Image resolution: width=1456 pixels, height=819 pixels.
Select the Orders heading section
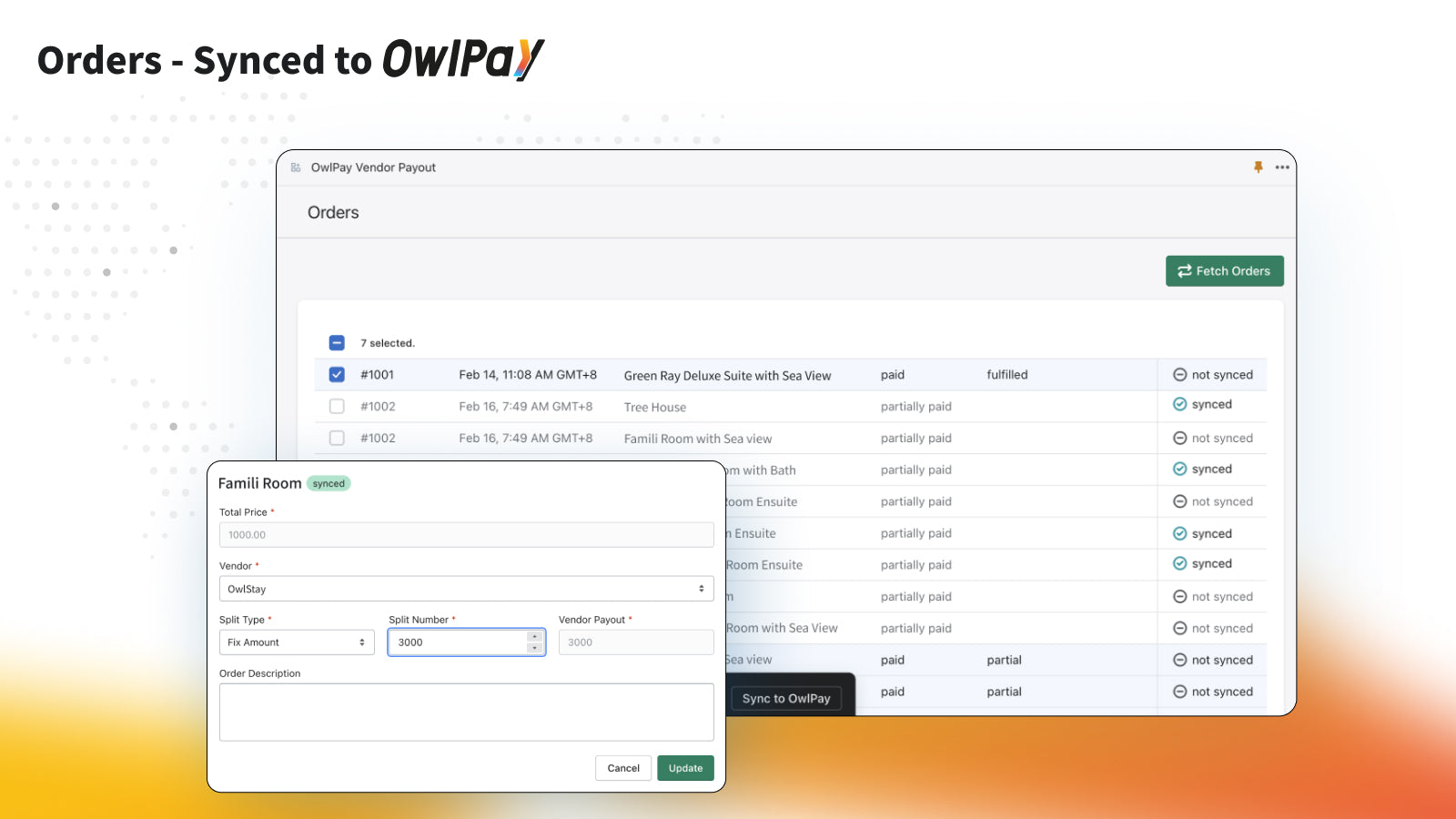pyautogui.click(x=333, y=212)
